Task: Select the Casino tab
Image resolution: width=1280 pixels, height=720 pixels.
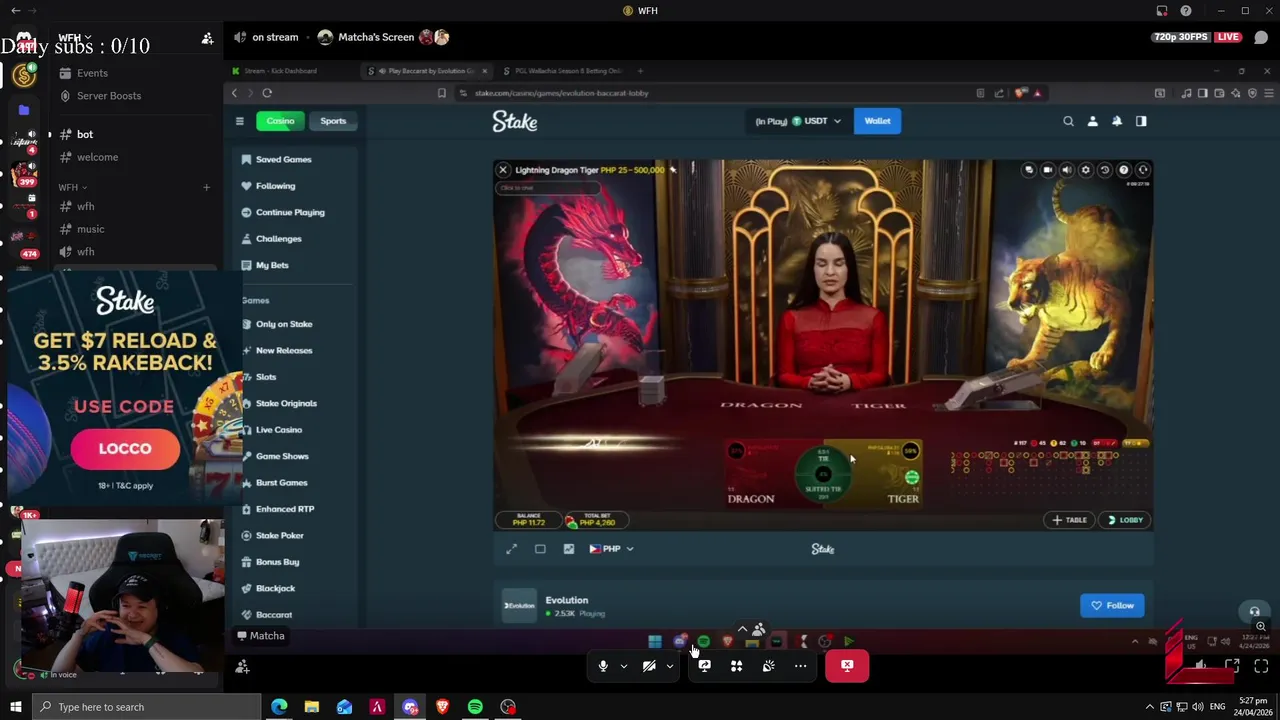Action: coord(280,121)
